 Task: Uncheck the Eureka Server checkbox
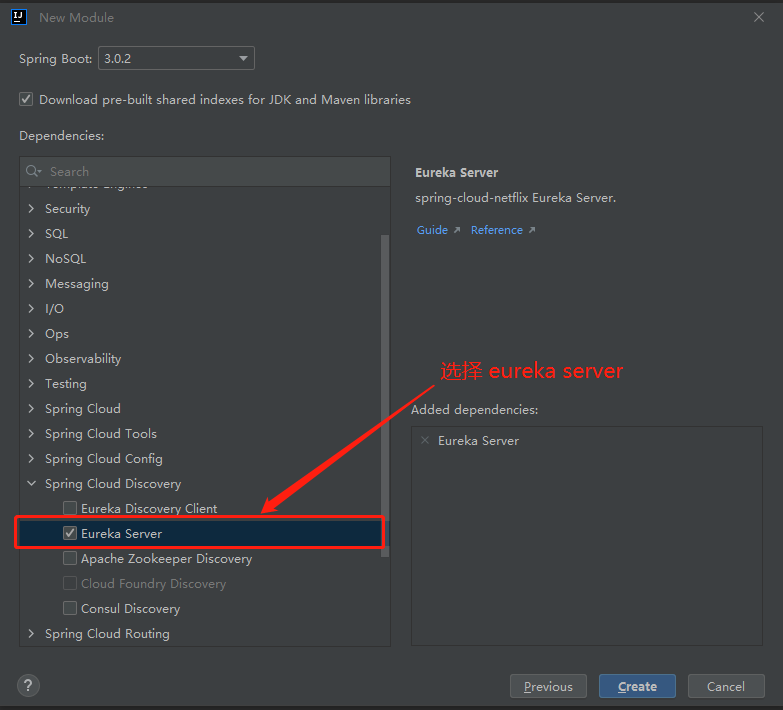tap(70, 533)
